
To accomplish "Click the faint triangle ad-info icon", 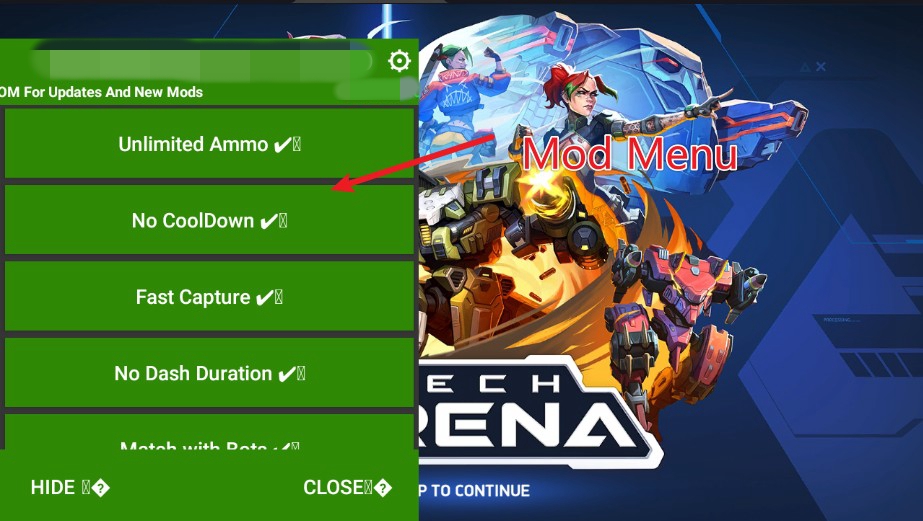I will [x=805, y=68].
